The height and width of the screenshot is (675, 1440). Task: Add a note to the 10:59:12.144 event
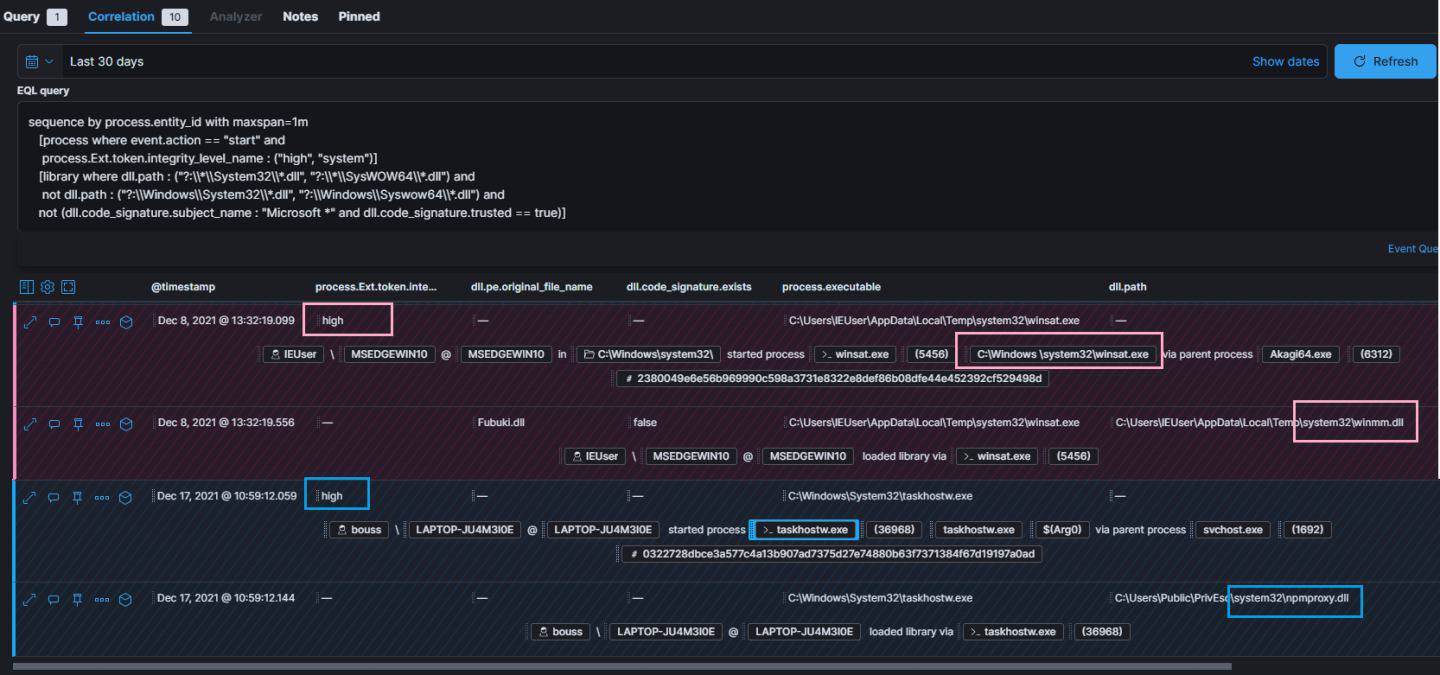click(55, 599)
